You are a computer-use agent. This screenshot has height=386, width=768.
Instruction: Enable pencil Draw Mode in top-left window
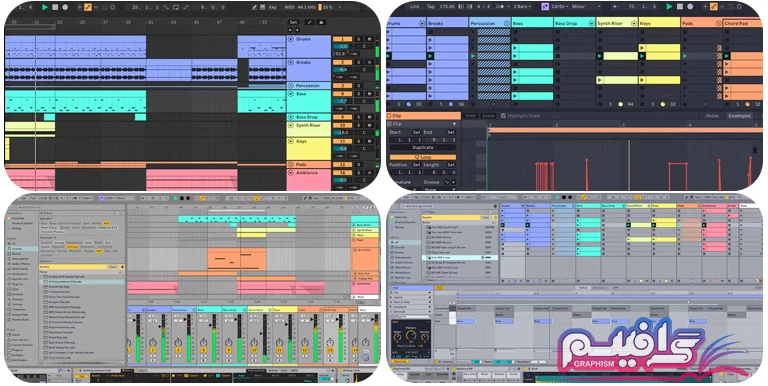(254, 7)
